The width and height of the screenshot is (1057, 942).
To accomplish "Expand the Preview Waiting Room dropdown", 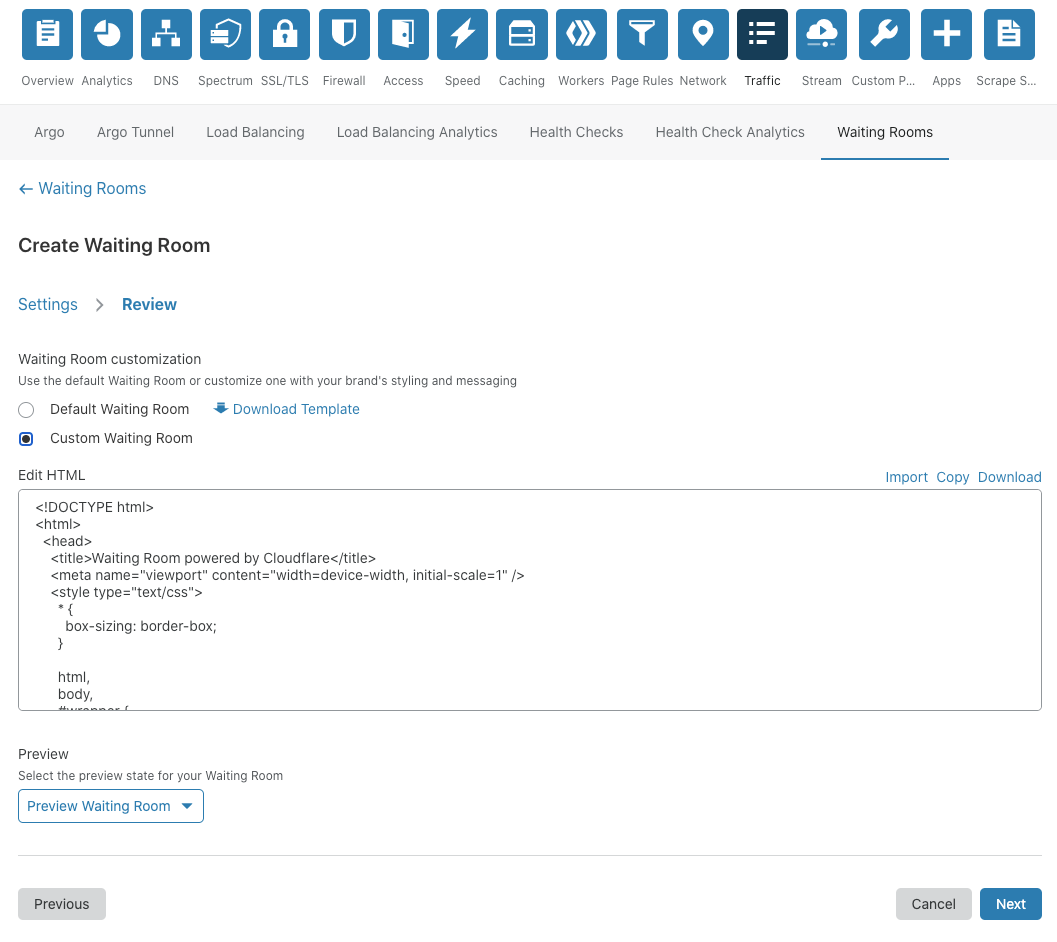I will pos(111,806).
